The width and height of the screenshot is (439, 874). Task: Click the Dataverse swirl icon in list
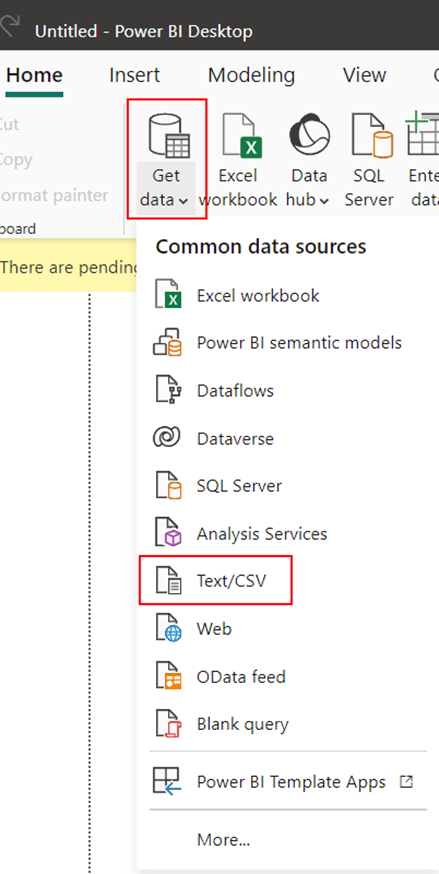167,438
